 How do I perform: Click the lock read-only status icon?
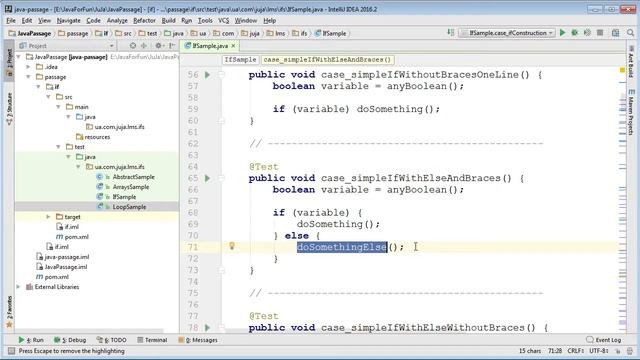[x=618, y=351]
